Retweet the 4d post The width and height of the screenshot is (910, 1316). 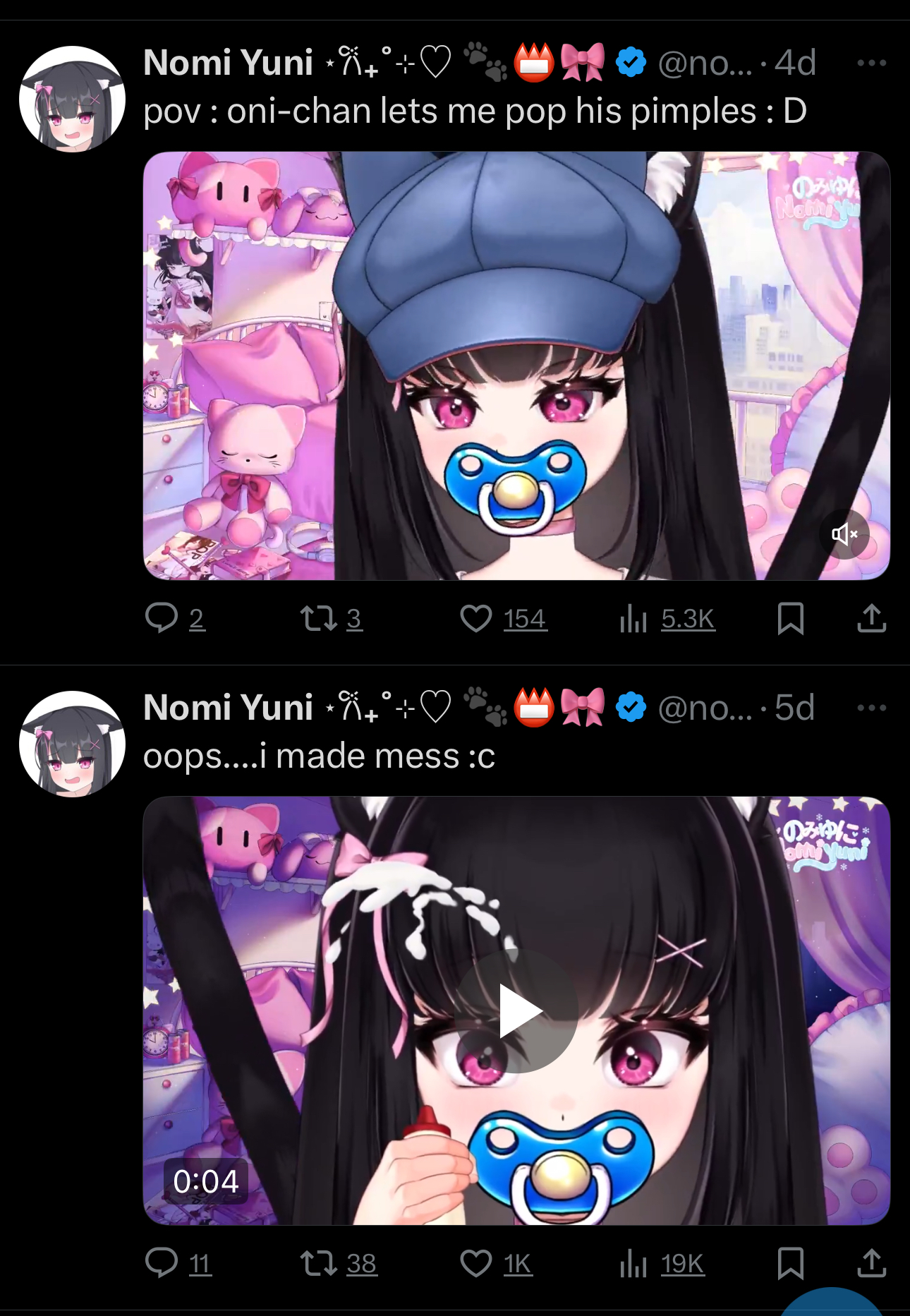click(331, 618)
